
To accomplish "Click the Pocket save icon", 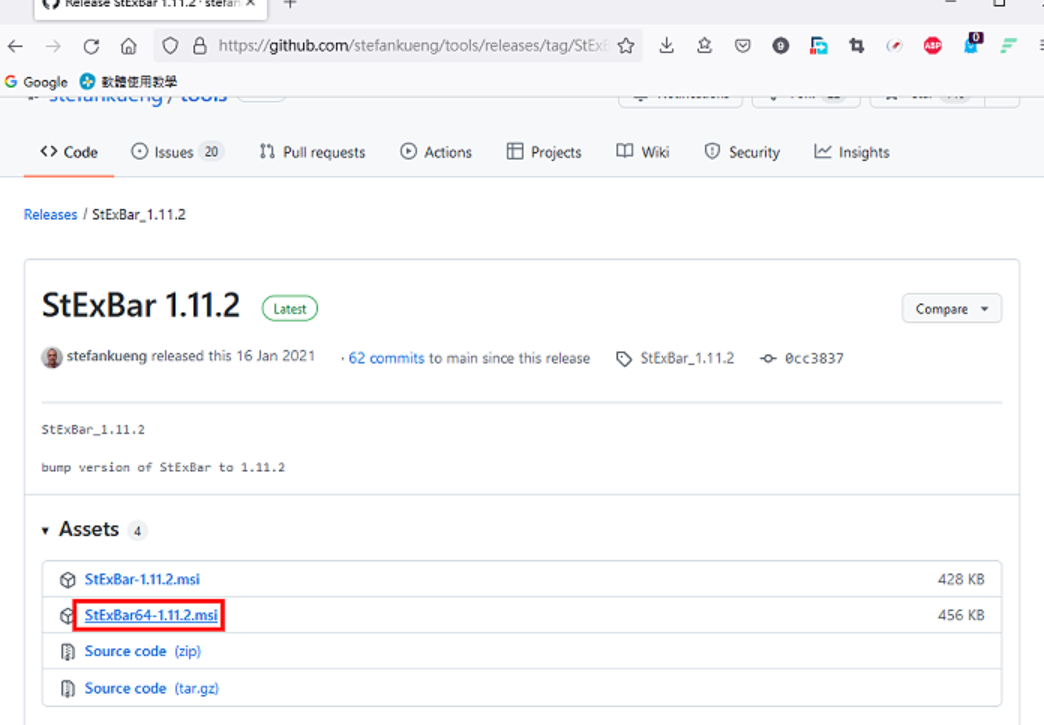I will (x=742, y=46).
